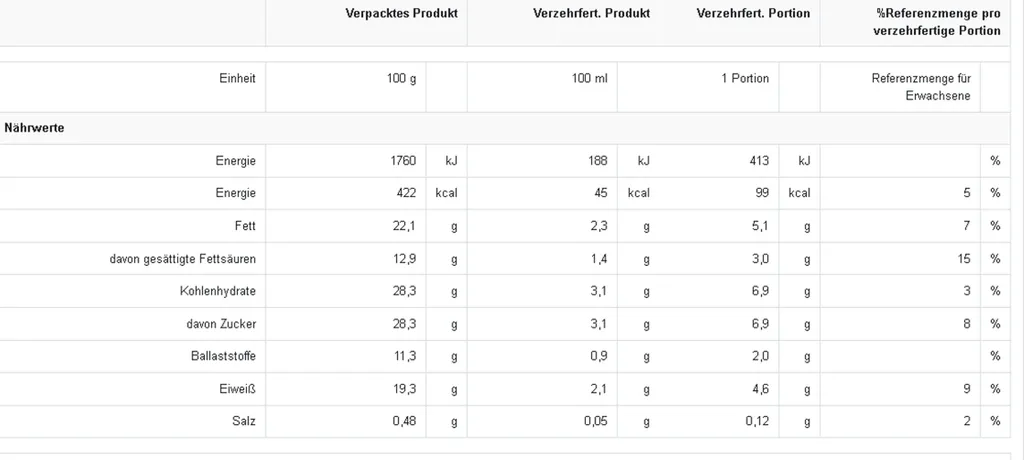Select the Verzehrfert. Produkt column header
Viewport: 1024px width, 460px height.
[x=592, y=14]
